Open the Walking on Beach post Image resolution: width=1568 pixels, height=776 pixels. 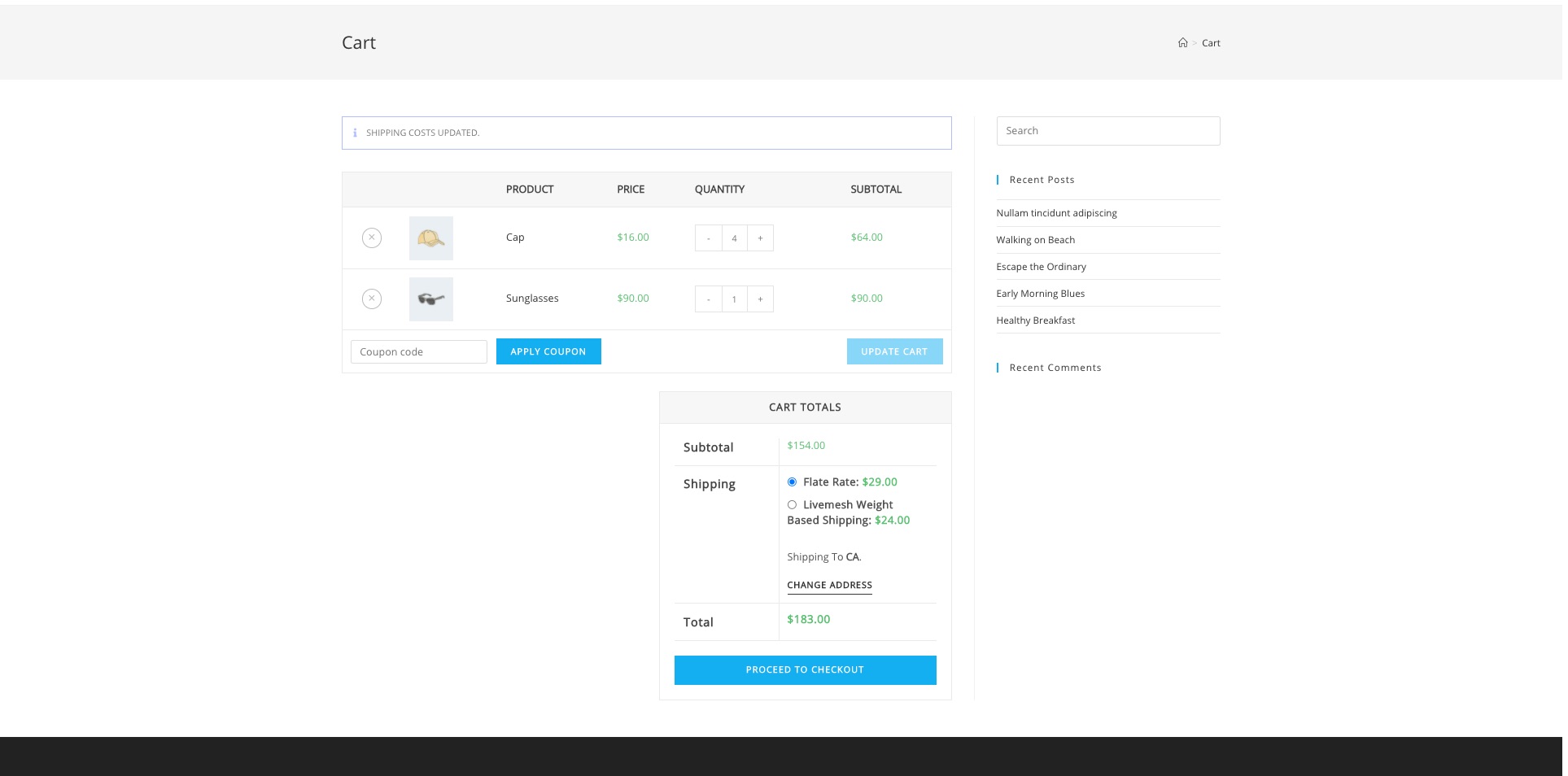pyautogui.click(x=1035, y=239)
